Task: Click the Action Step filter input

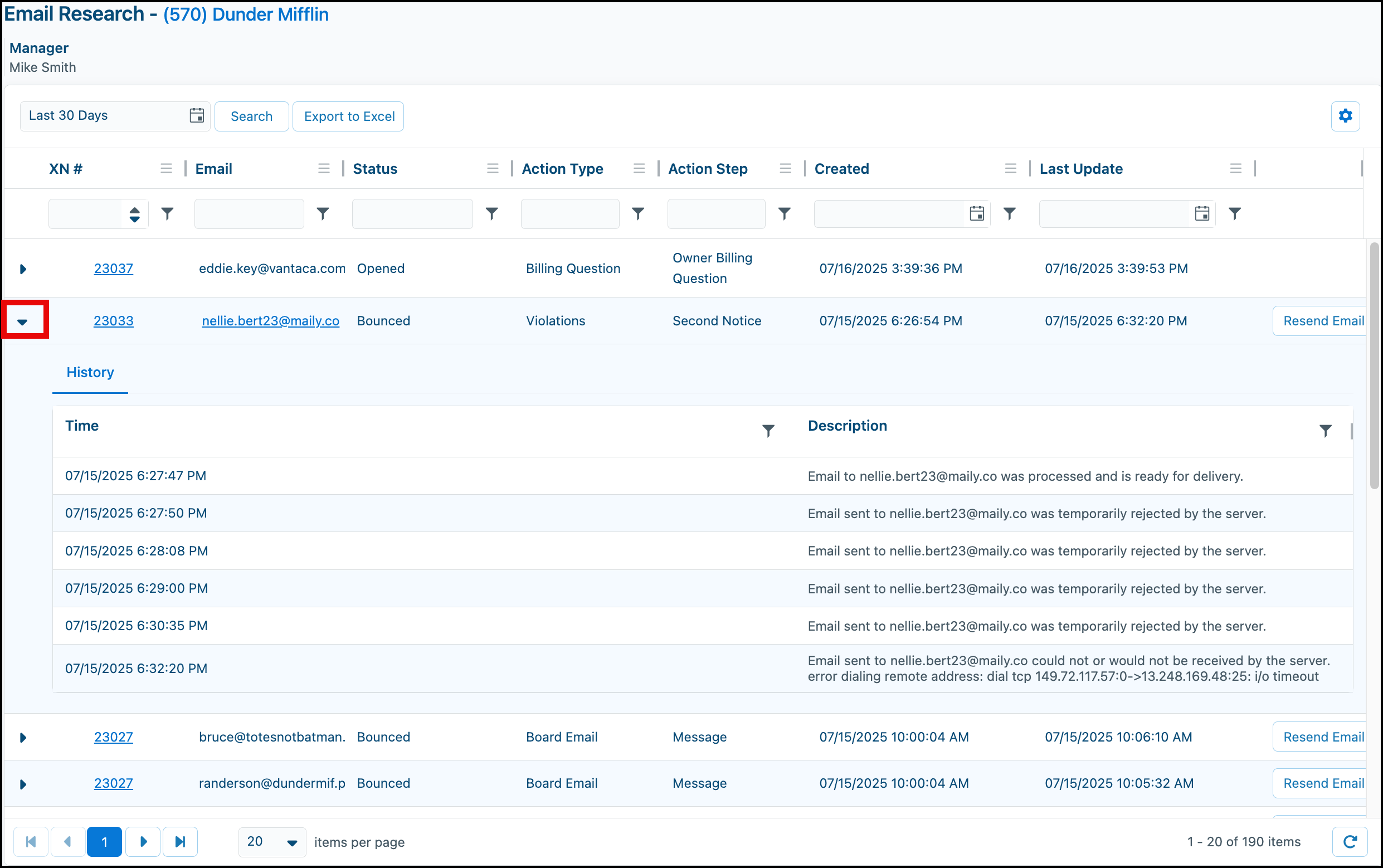Action: point(716,213)
